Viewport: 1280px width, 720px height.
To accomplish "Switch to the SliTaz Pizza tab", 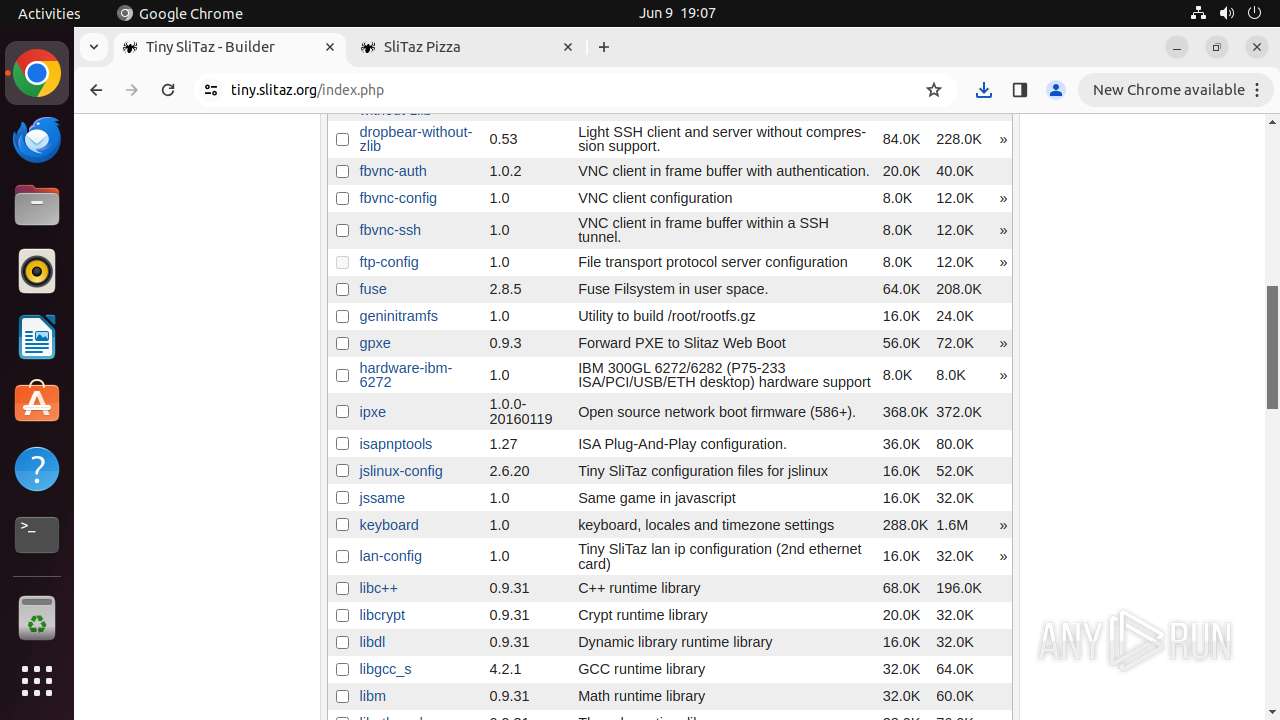I will pos(466,47).
